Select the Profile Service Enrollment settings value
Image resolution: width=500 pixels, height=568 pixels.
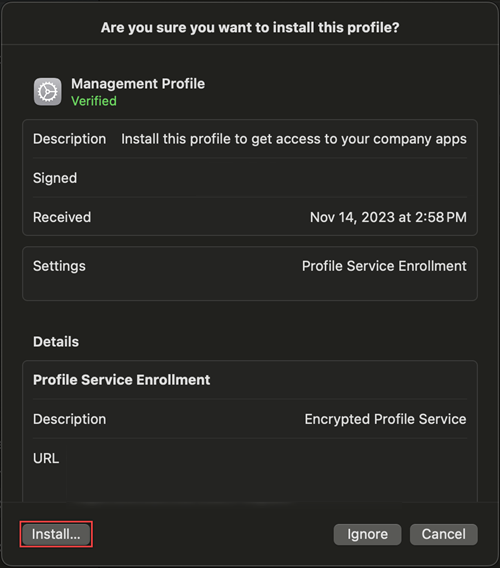point(384,266)
